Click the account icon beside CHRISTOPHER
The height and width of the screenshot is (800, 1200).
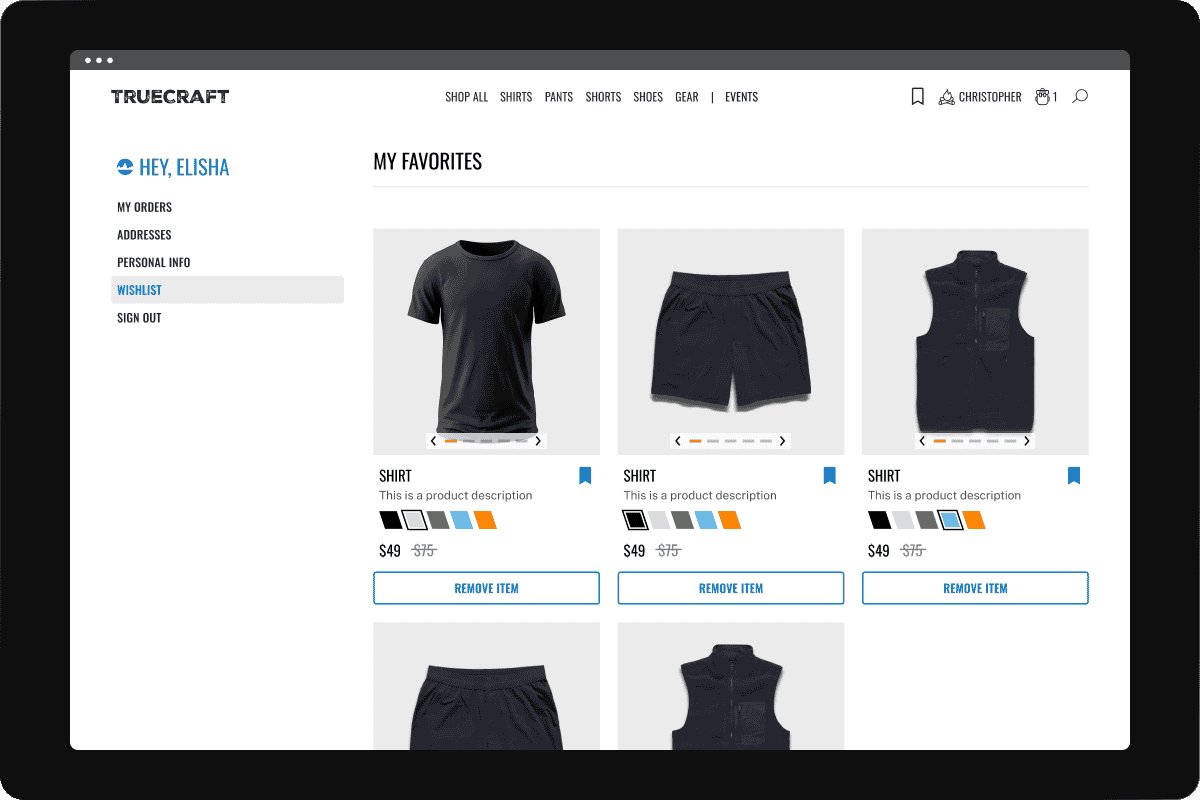point(946,97)
